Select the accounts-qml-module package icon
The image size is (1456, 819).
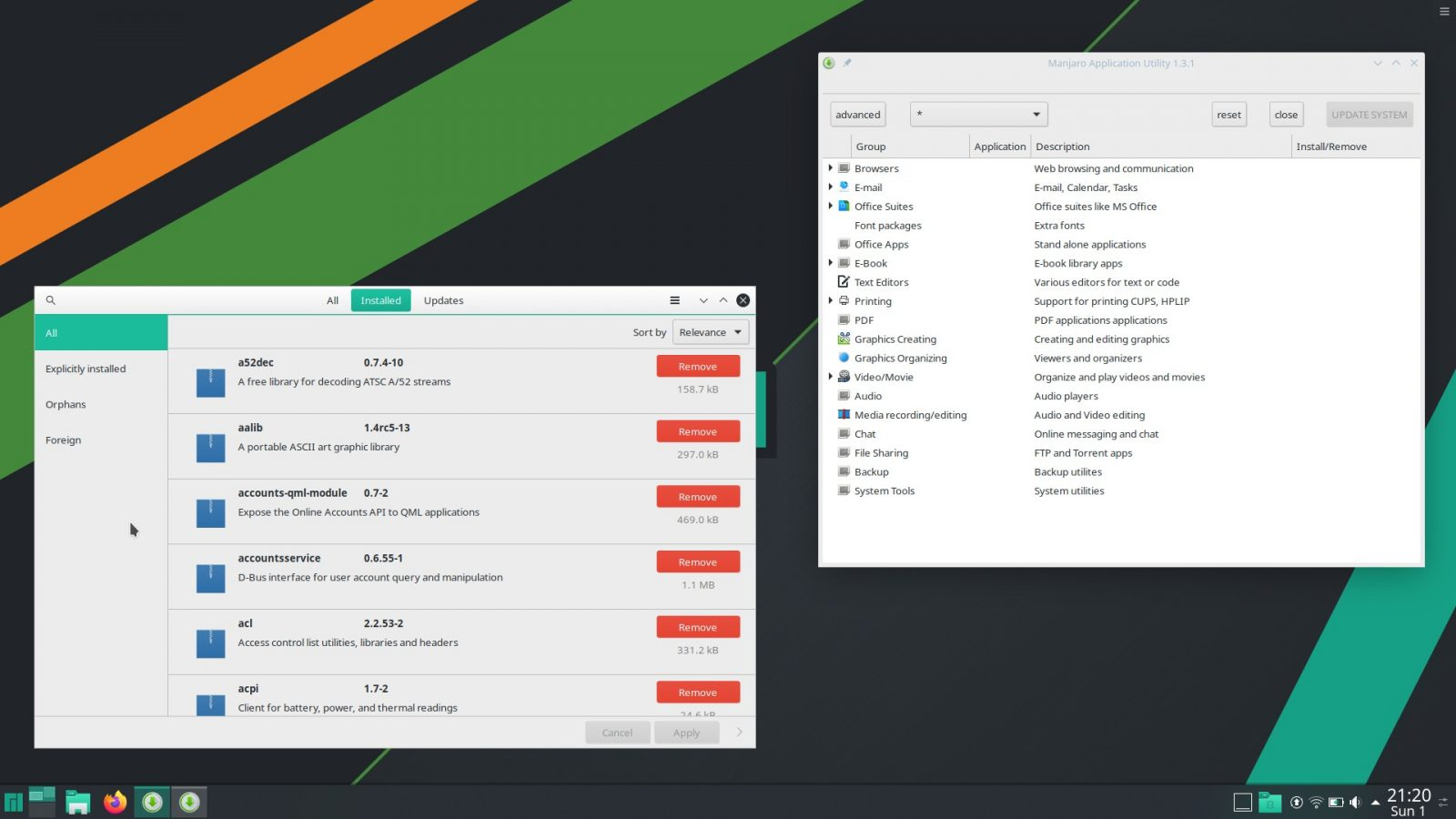pos(211,512)
